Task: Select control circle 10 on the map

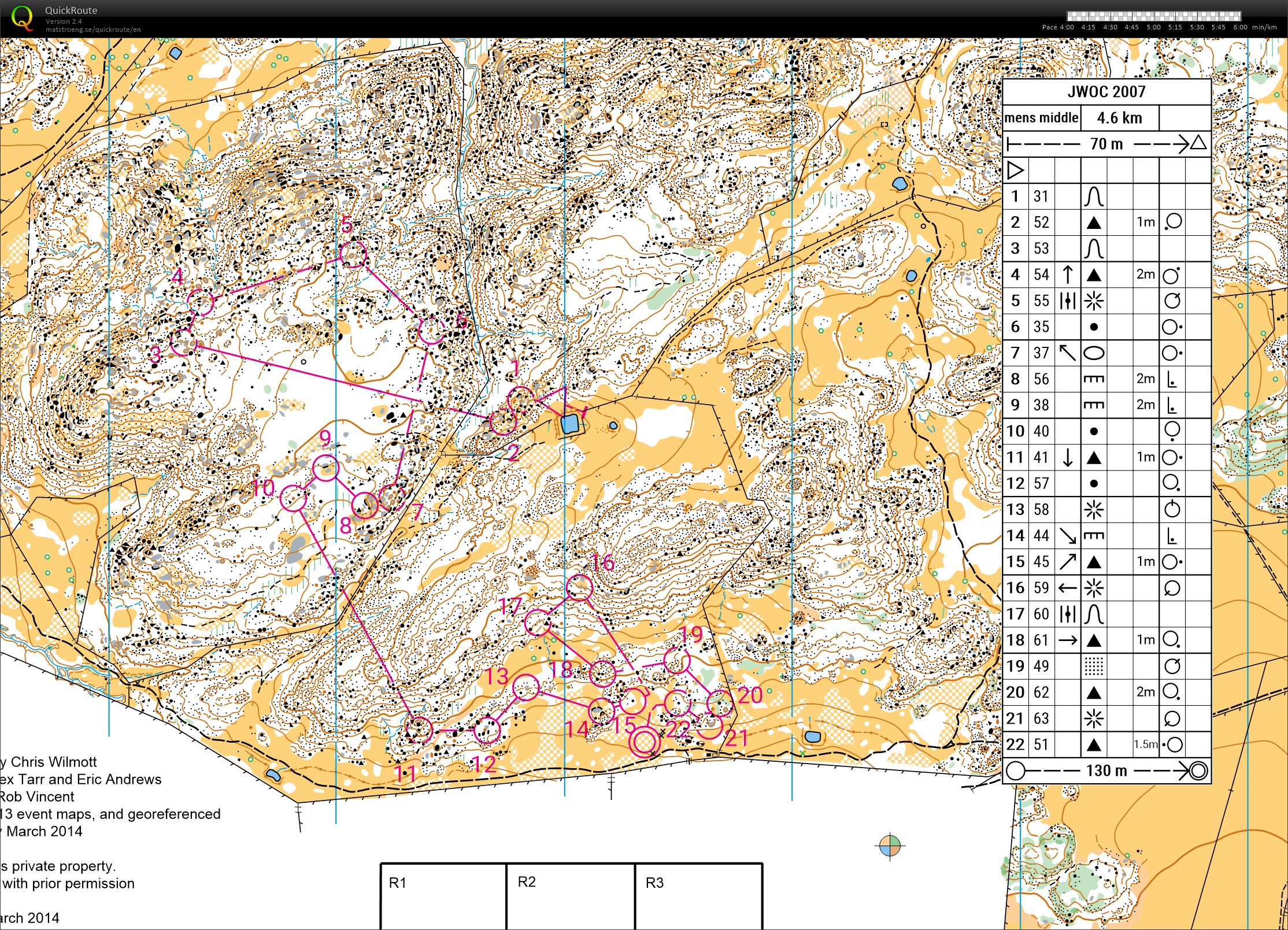Action: [294, 498]
